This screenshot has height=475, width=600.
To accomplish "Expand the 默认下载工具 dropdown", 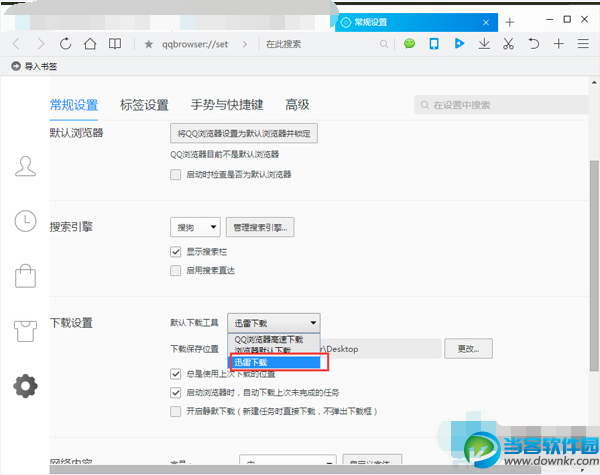I will tap(274, 323).
